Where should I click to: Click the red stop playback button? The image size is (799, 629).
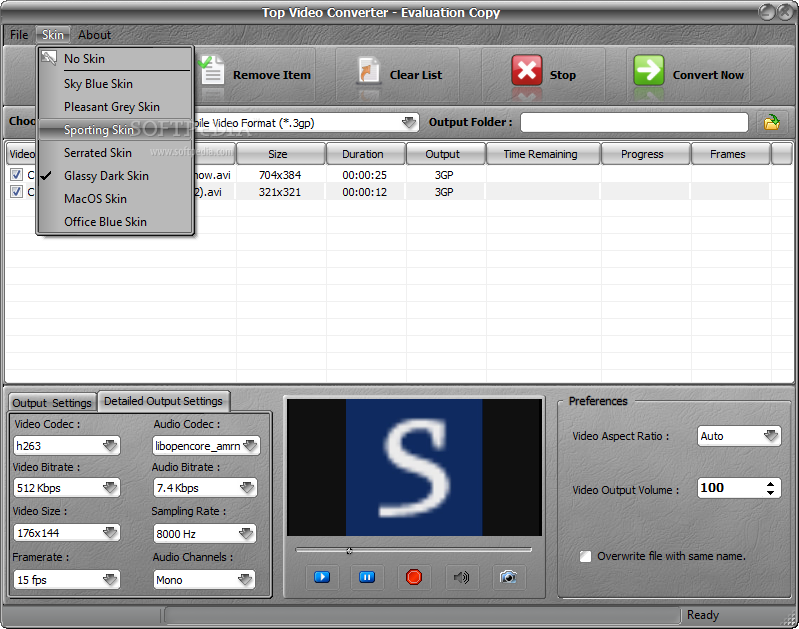coord(413,576)
